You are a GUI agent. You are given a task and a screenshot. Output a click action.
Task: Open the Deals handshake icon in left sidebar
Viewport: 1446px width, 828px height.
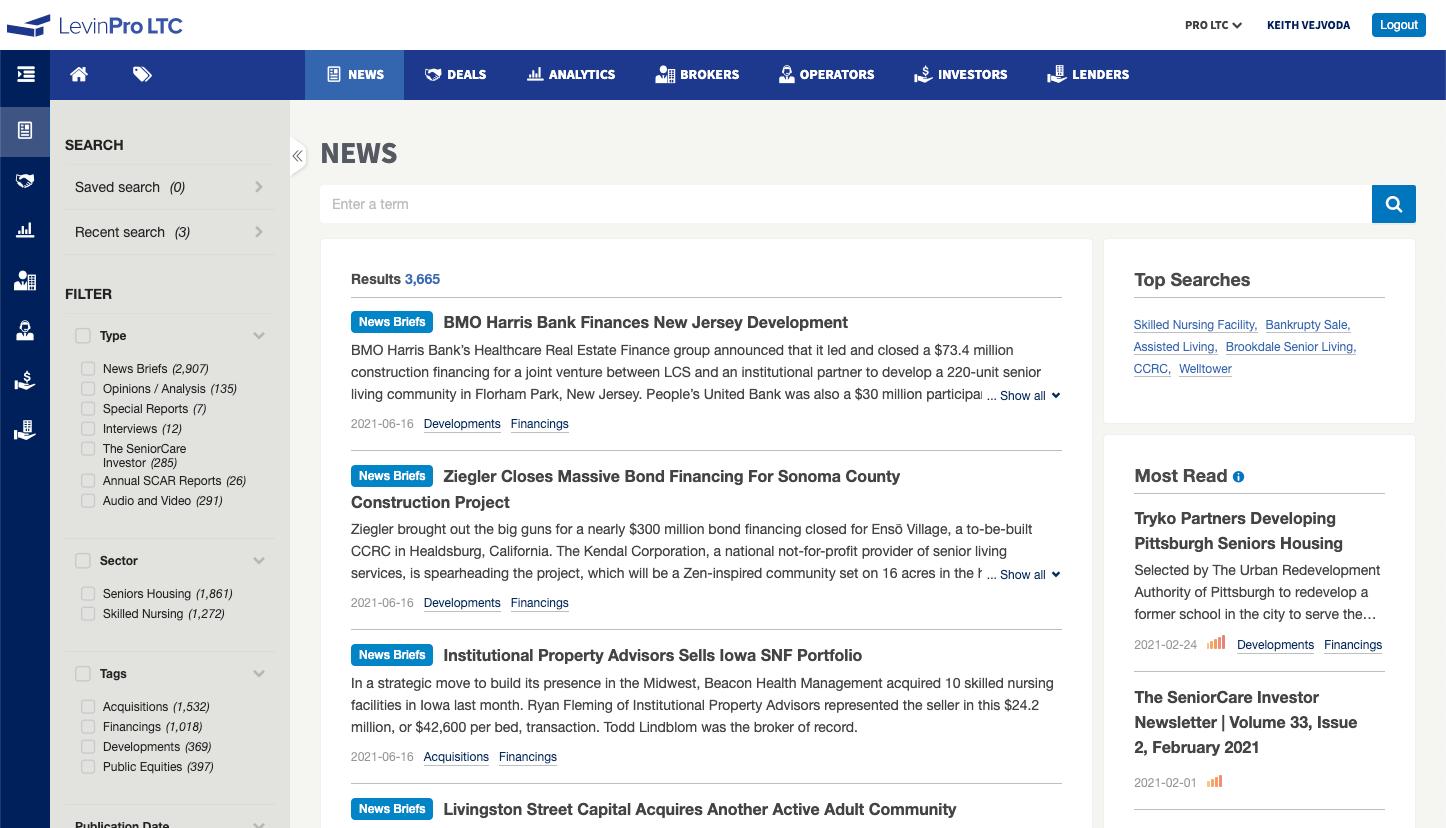(25, 181)
